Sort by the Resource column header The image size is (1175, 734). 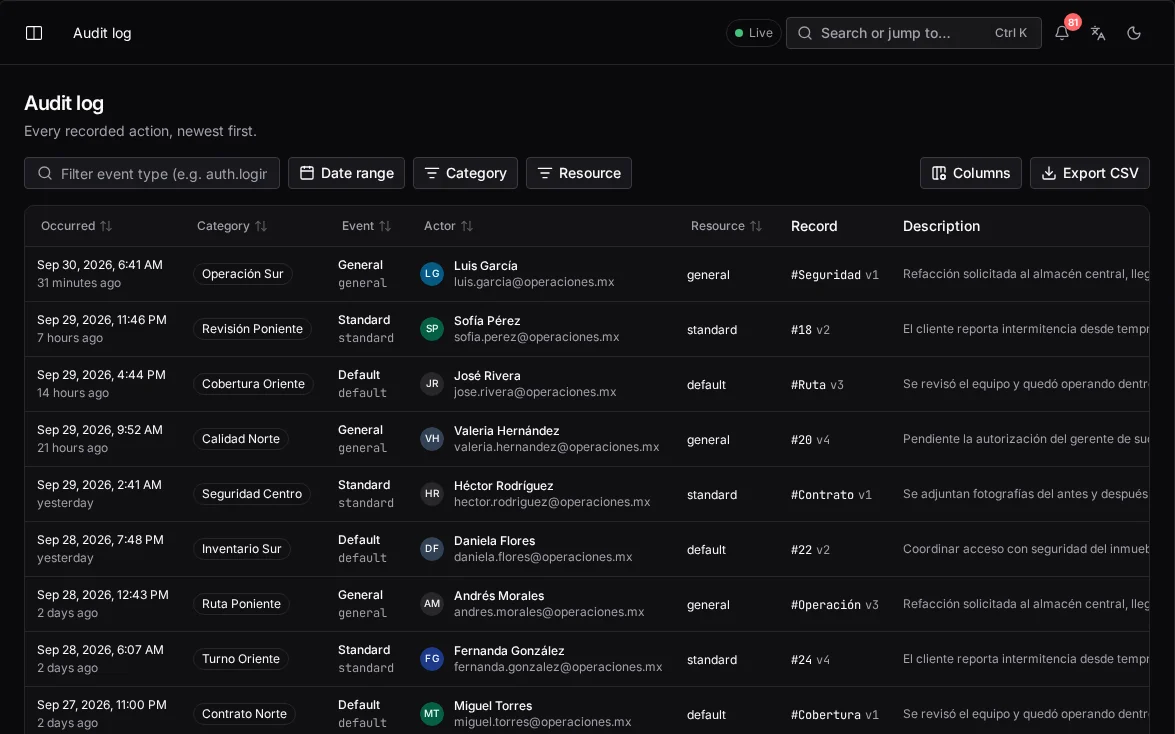(x=726, y=226)
